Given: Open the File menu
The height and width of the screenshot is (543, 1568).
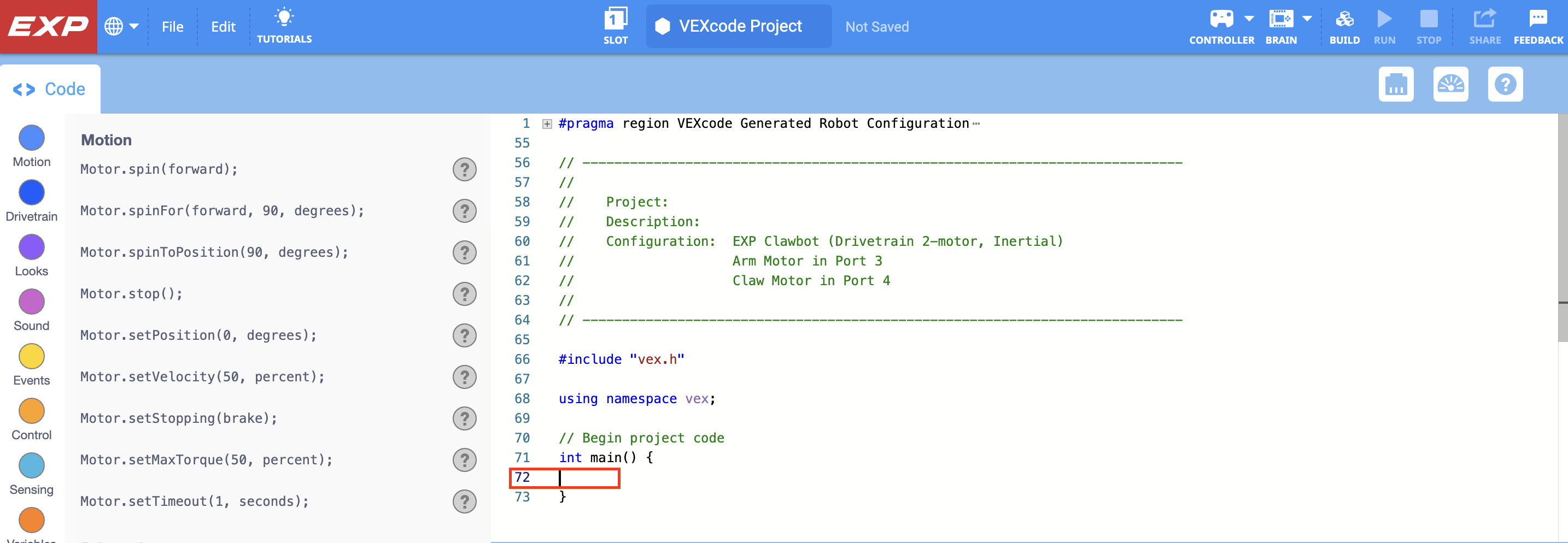Looking at the screenshot, I should click(173, 26).
